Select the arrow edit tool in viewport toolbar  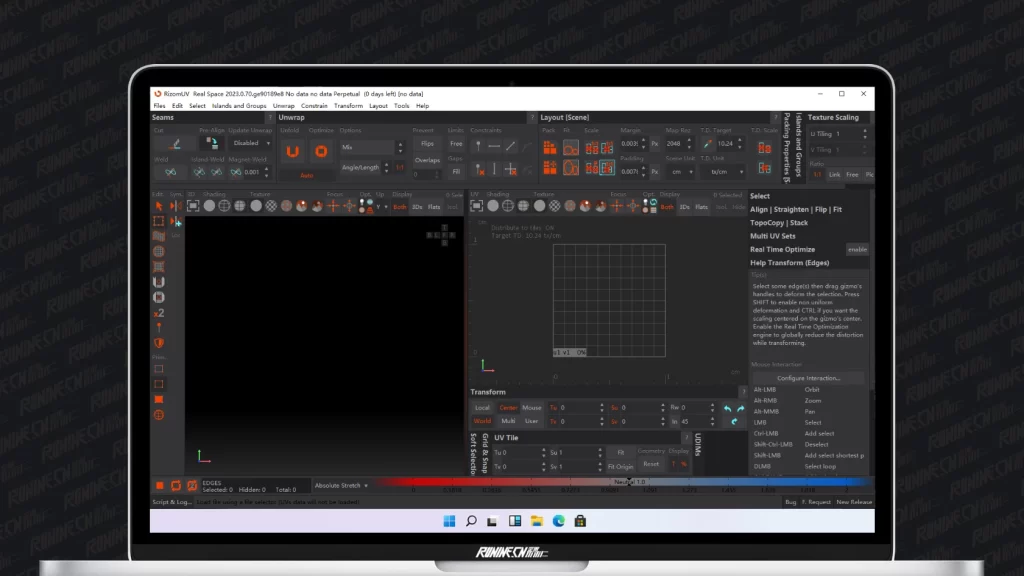[158, 206]
